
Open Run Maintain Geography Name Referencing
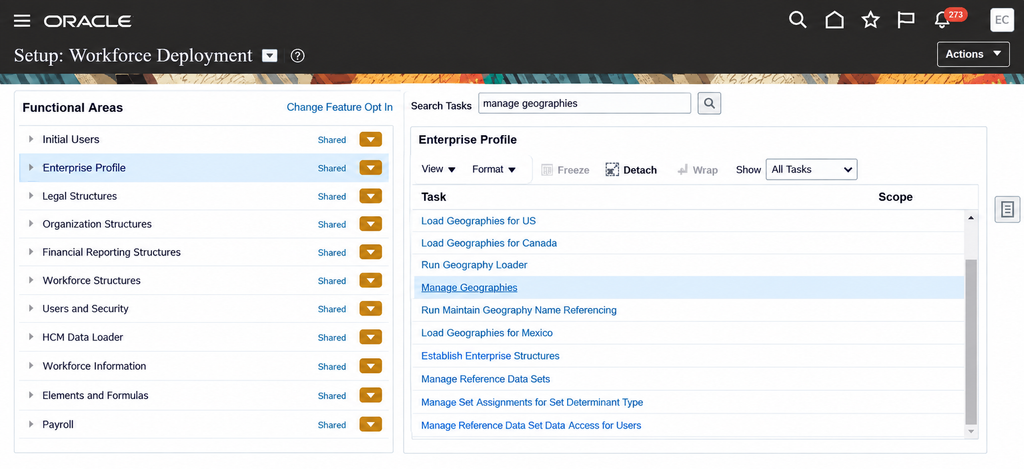[x=519, y=310]
